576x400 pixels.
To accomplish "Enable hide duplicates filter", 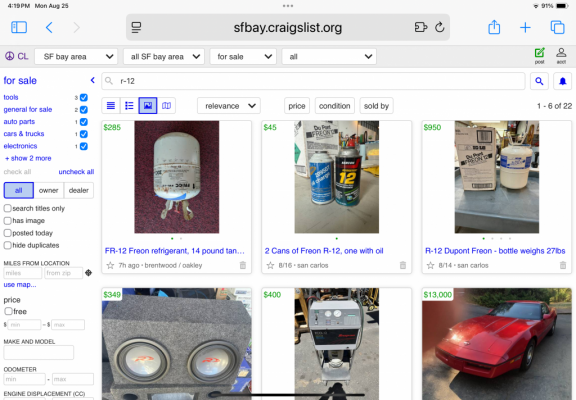I will [x=7, y=245].
